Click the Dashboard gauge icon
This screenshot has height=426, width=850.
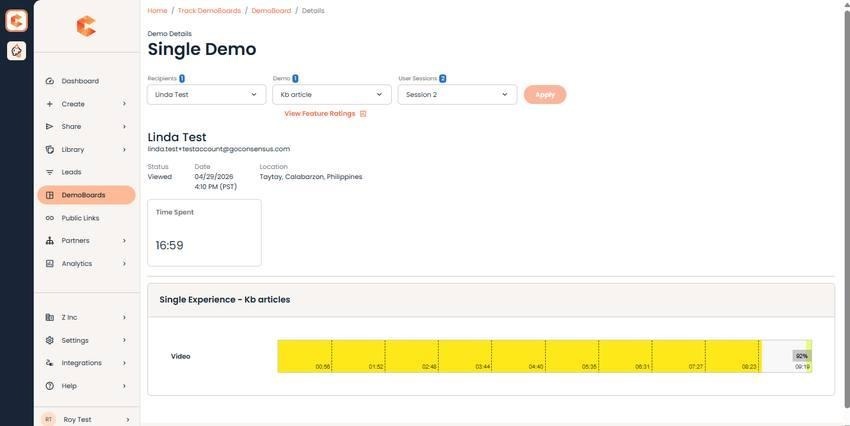coord(50,81)
